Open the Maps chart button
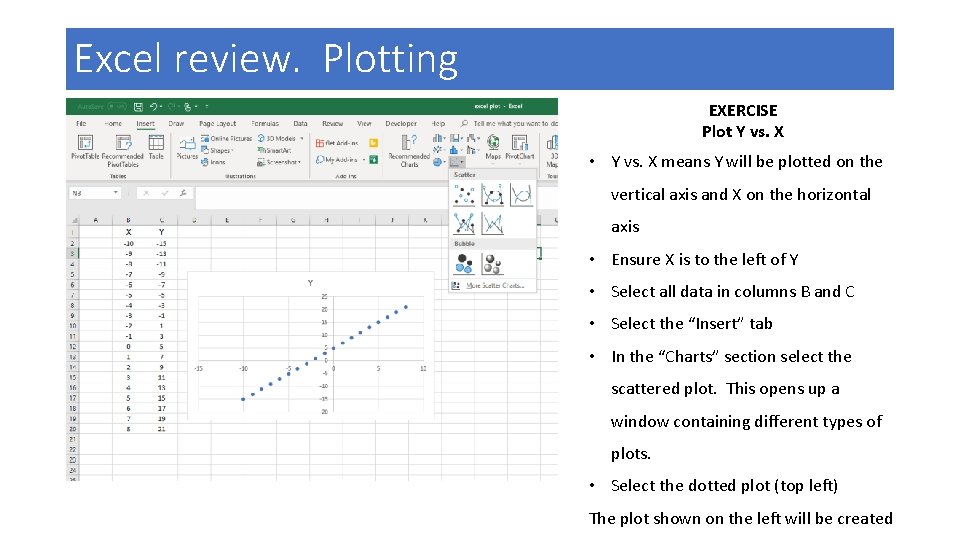Screen dimensions: 960x540 coord(493,148)
